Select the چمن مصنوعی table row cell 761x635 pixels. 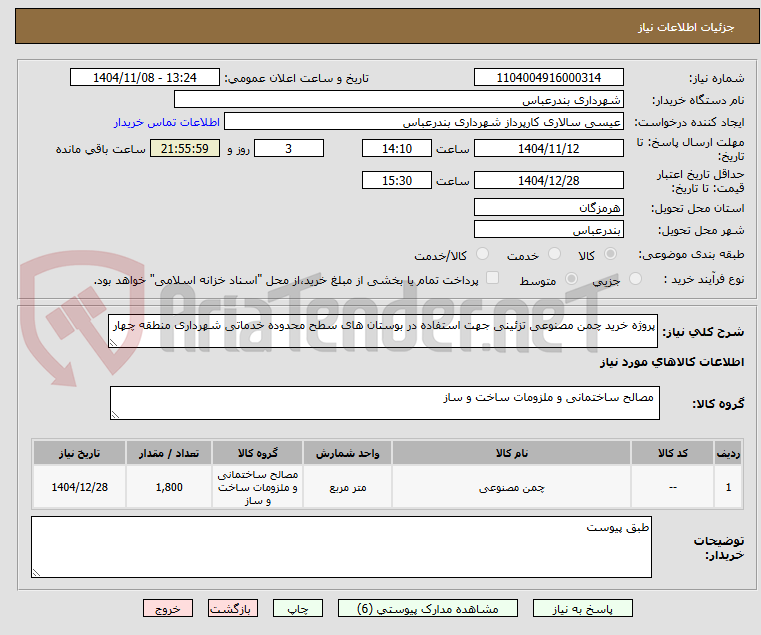point(512,487)
